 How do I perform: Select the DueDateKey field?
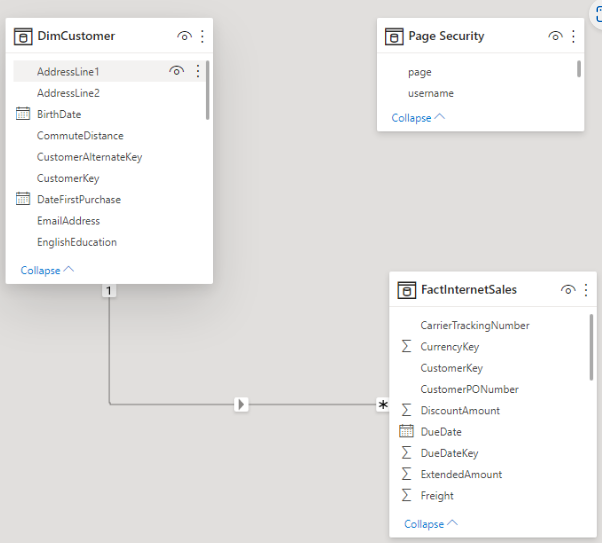[x=449, y=453]
